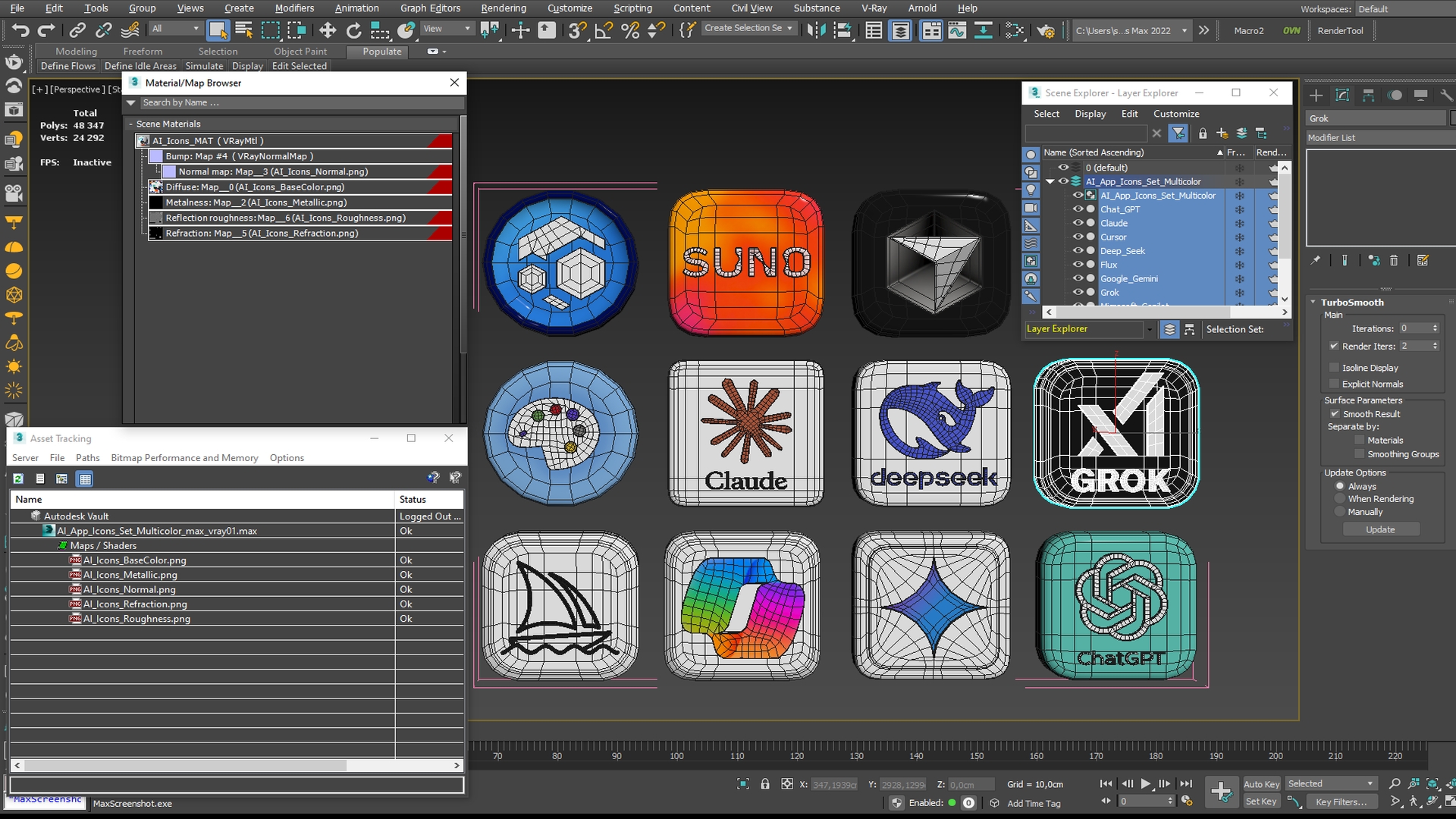This screenshot has height=819, width=1456.
Task: Activate the Unlink Selection tool
Action: 103,30
